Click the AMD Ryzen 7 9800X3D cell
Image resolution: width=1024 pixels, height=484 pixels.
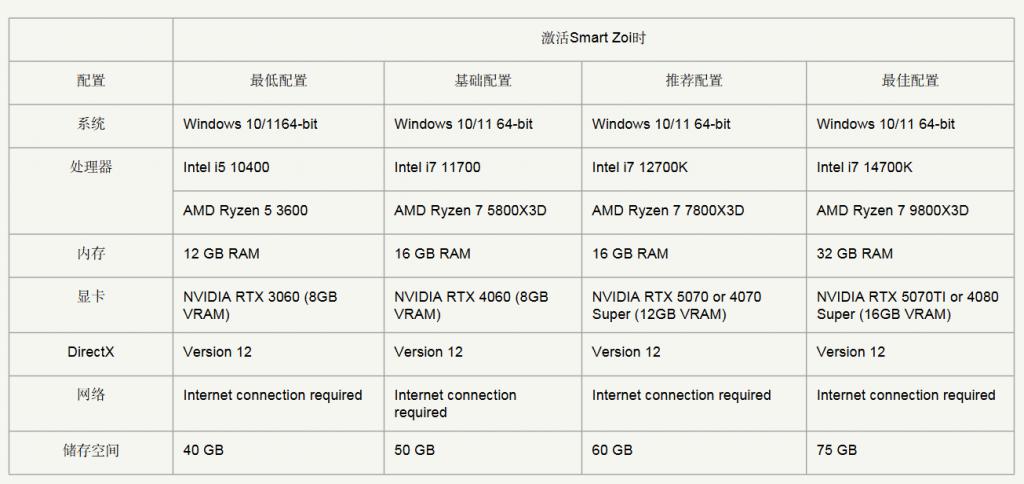pyautogui.click(x=910, y=212)
